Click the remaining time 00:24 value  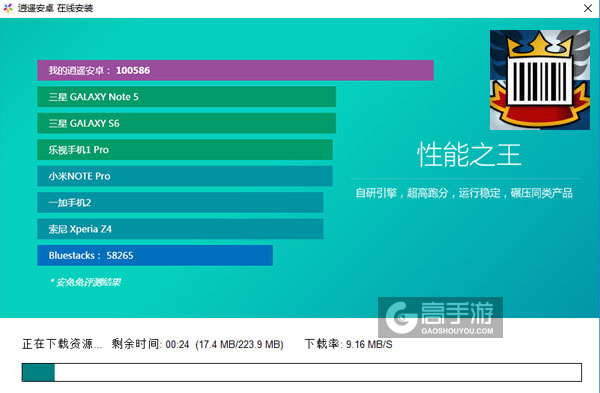coord(178,344)
